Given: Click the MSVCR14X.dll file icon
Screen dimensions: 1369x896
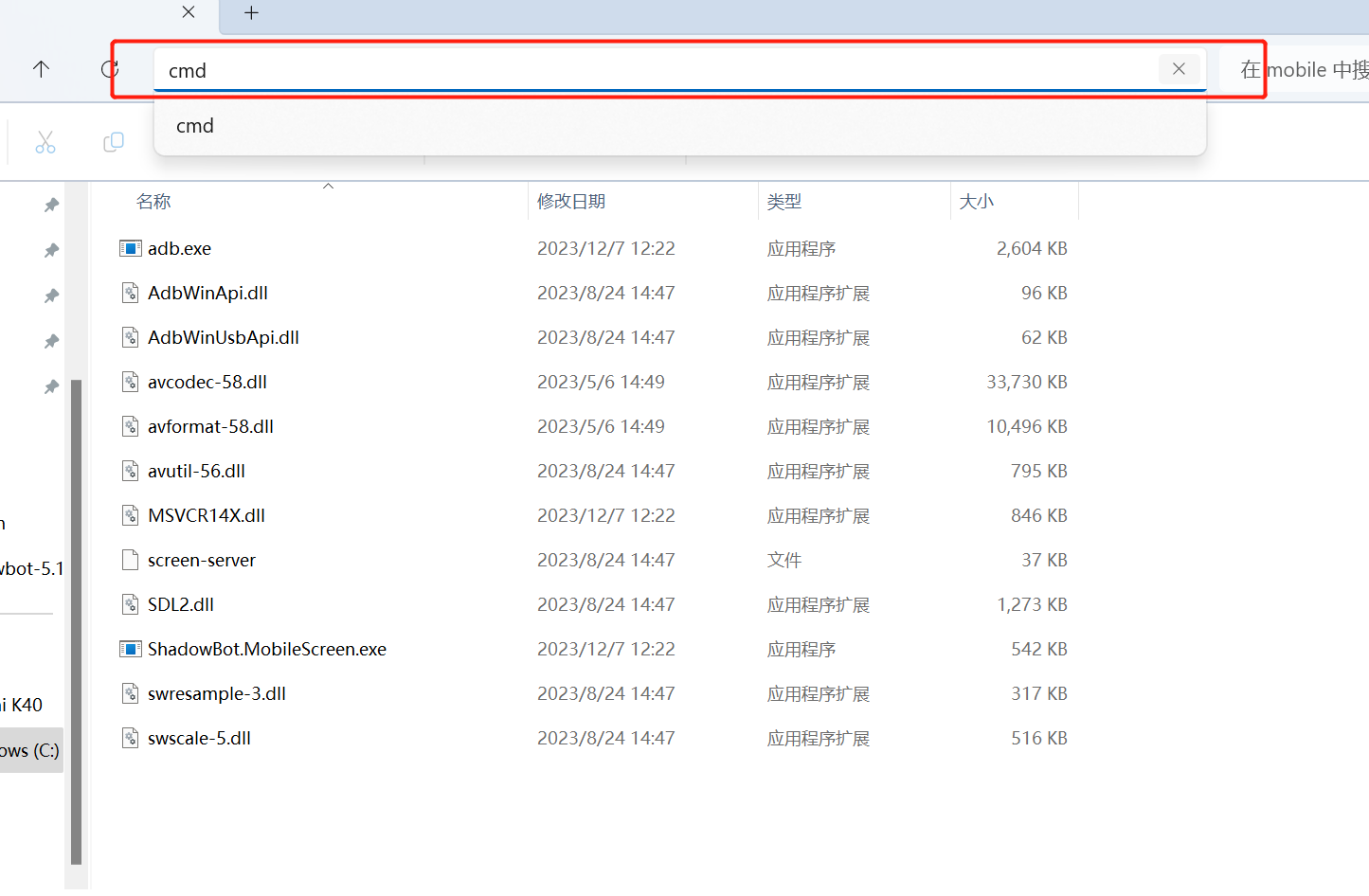Looking at the screenshot, I should coord(130,516).
